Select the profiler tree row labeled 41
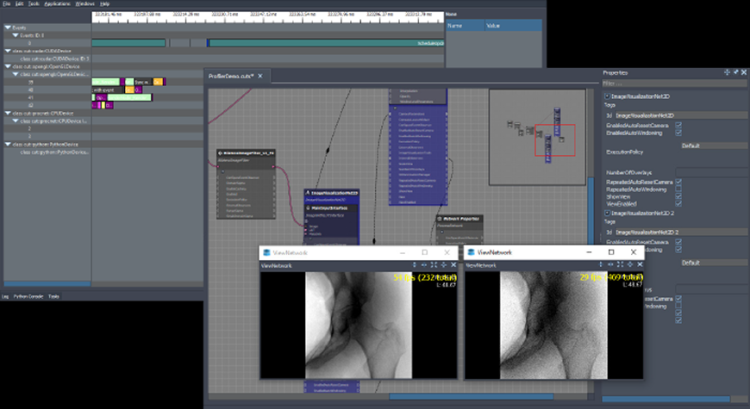The width and height of the screenshot is (750, 409). point(47,98)
